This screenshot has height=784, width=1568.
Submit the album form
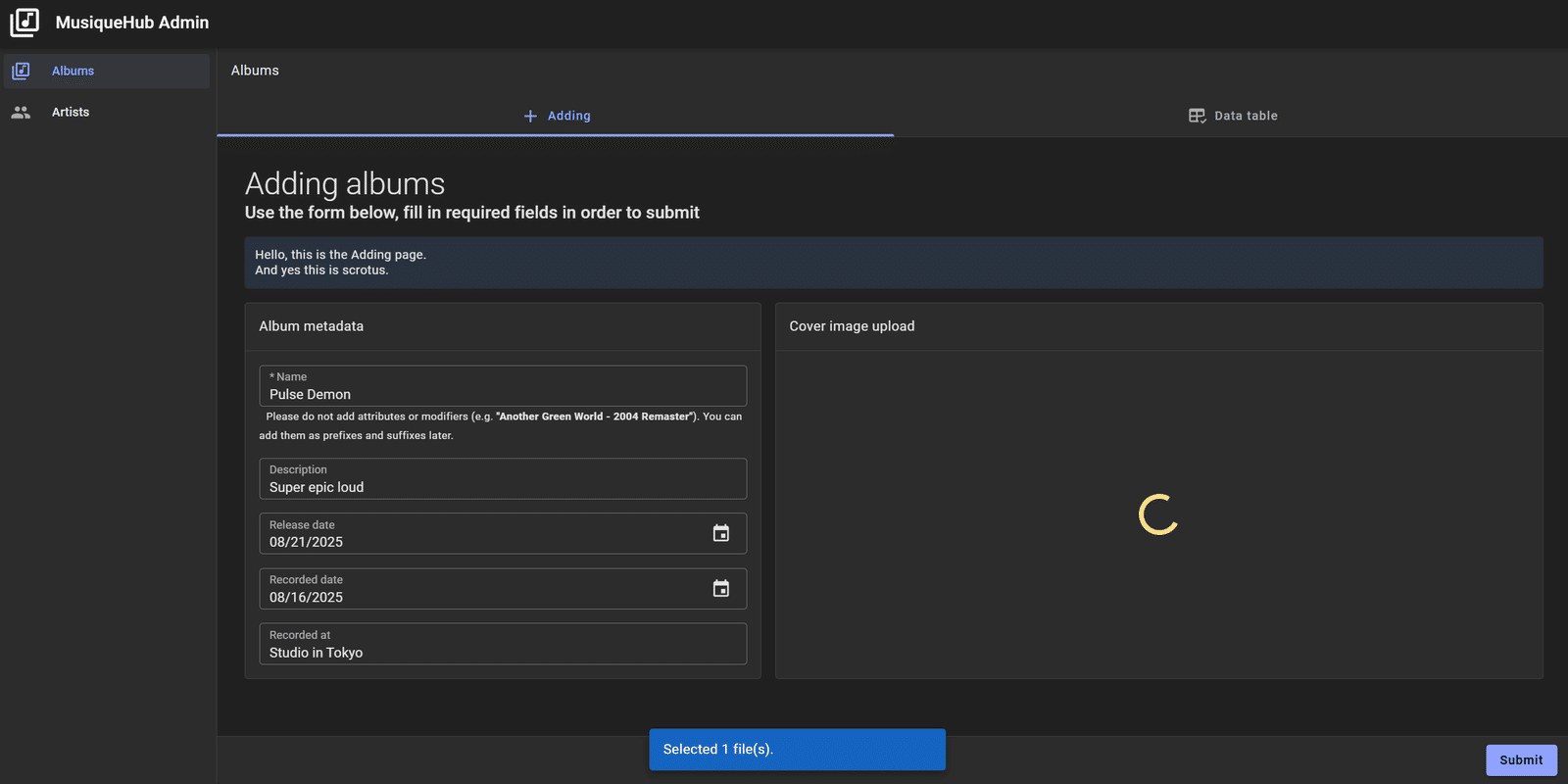(x=1521, y=759)
